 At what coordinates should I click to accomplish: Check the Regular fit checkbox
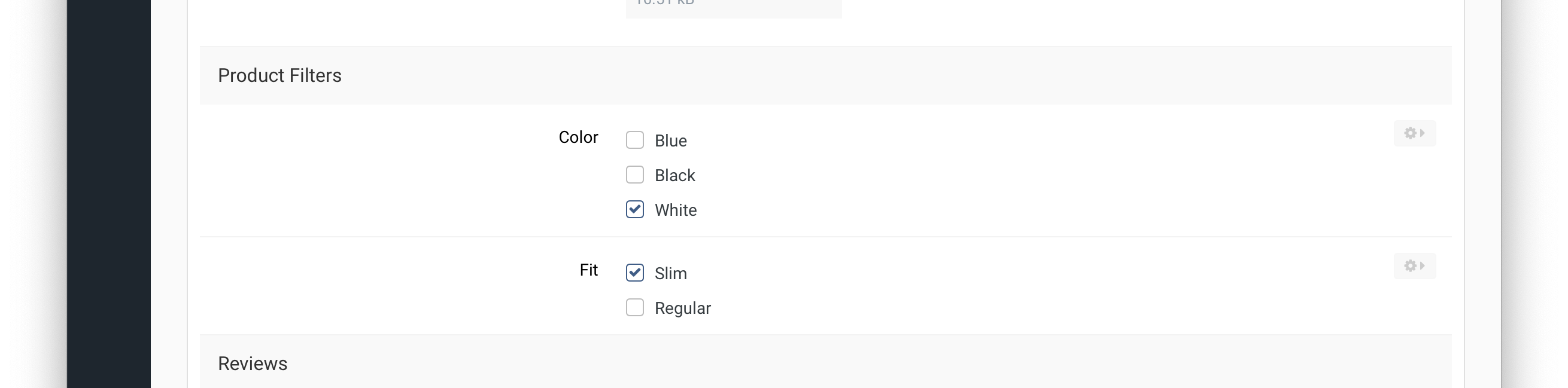[x=635, y=308]
